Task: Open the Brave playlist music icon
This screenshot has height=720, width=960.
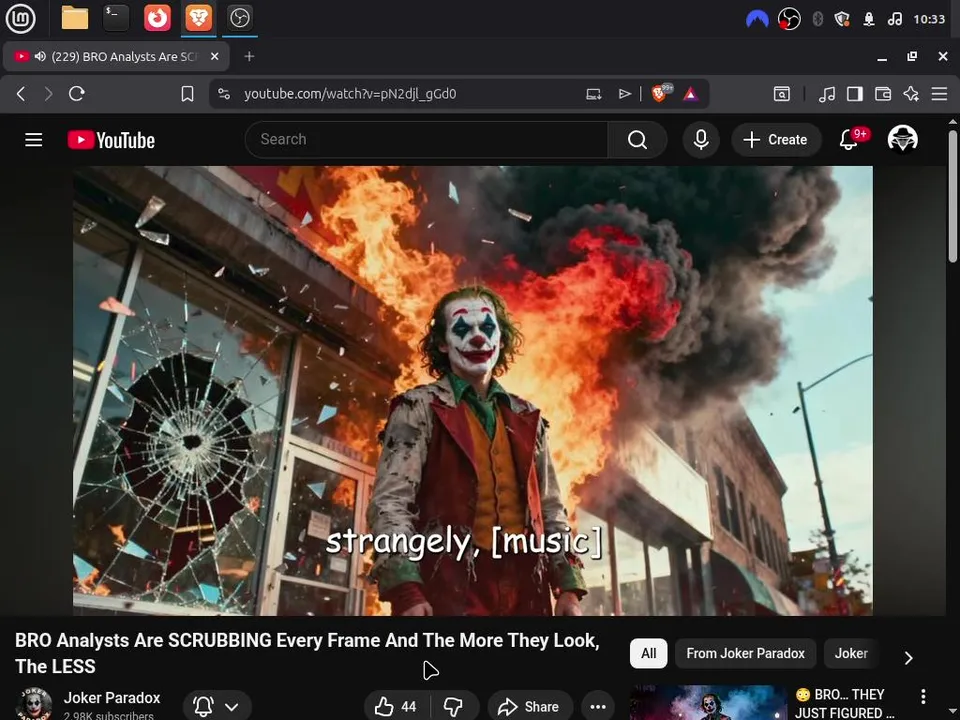Action: point(827,94)
